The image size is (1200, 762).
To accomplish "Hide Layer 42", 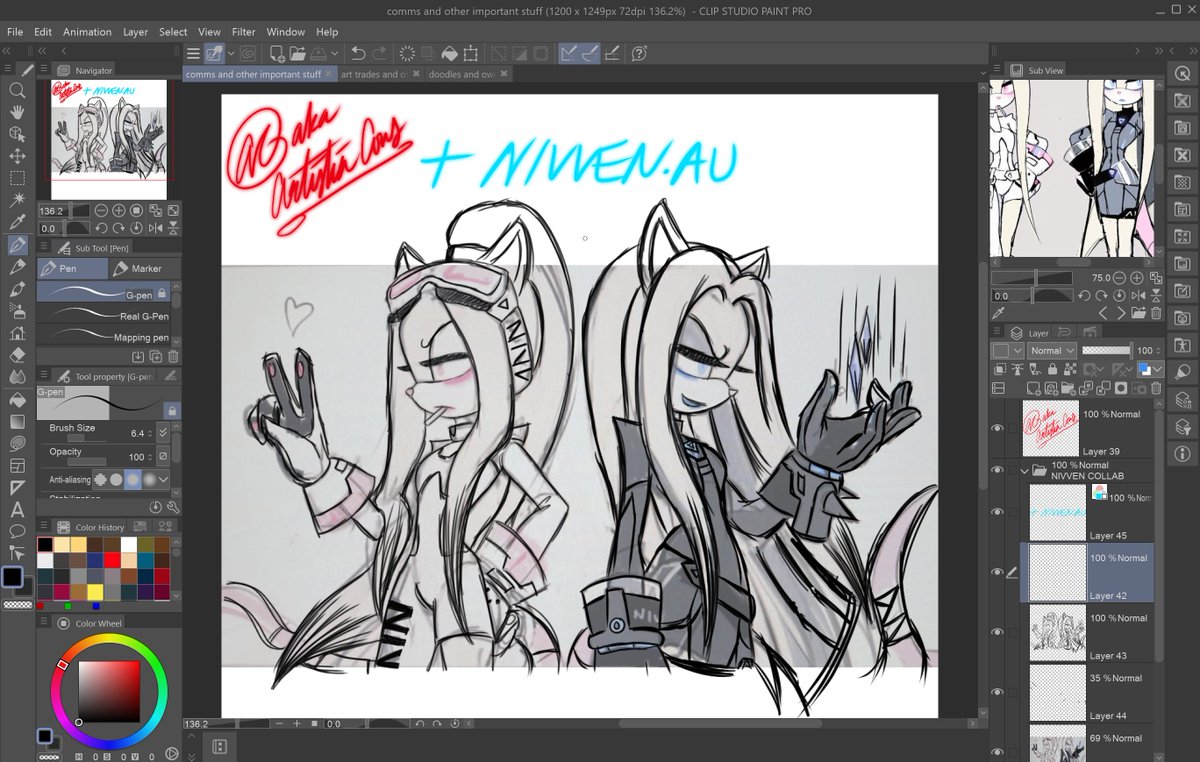I will pyautogui.click(x=997, y=572).
